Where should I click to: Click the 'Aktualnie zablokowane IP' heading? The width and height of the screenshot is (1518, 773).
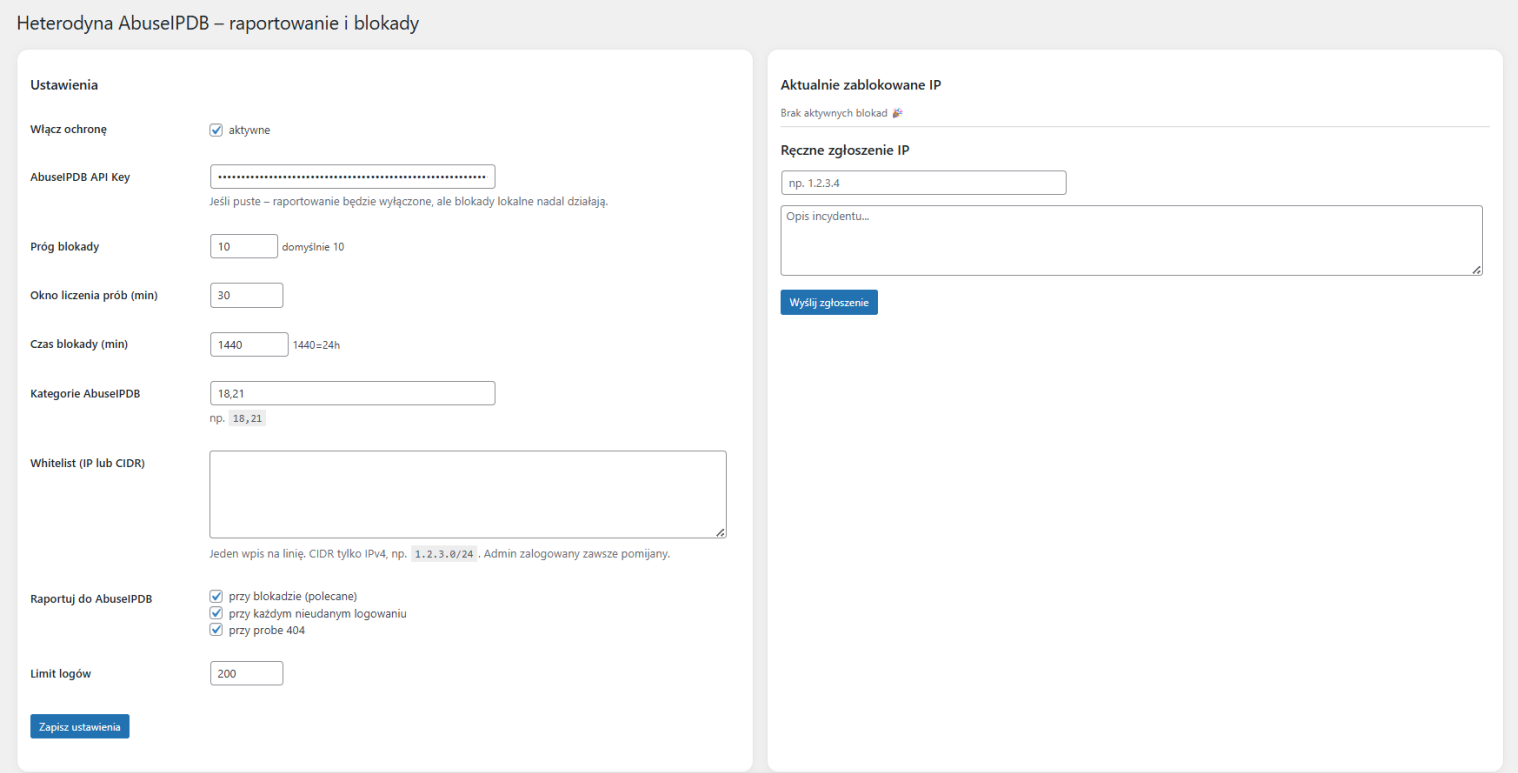(x=861, y=85)
